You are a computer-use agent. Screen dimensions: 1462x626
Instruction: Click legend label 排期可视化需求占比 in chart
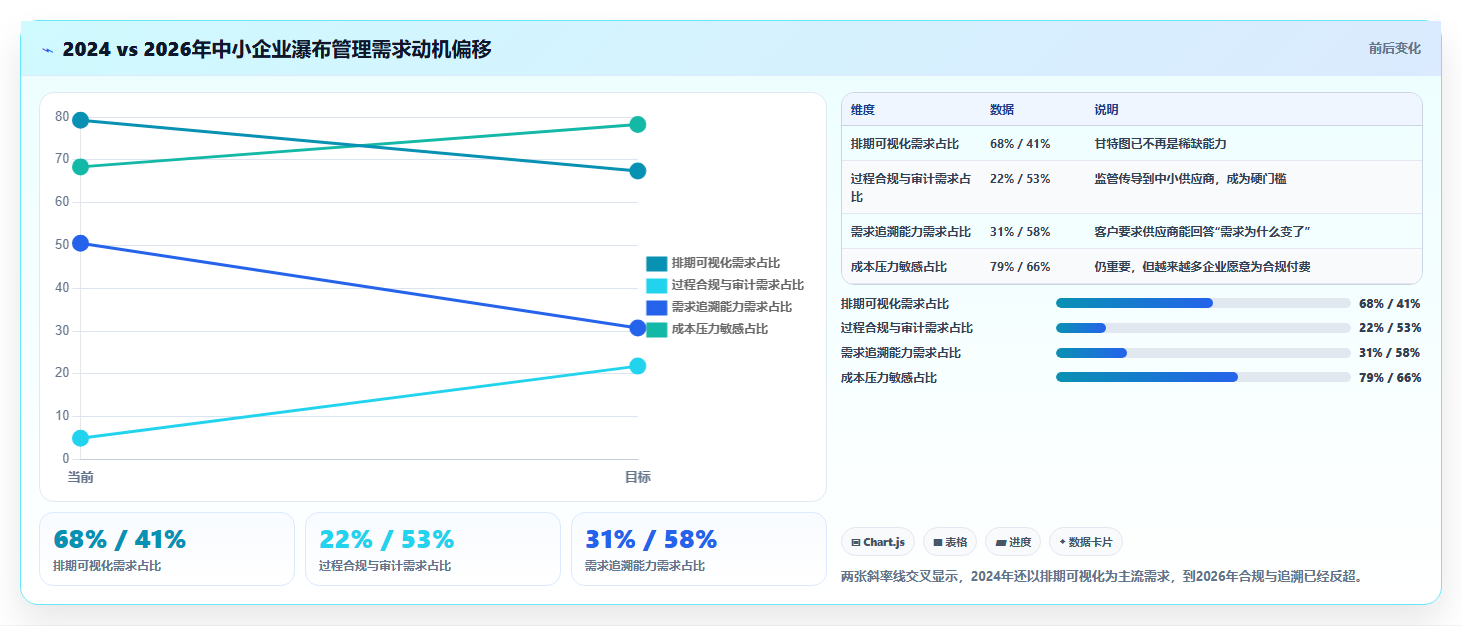point(726,264)
